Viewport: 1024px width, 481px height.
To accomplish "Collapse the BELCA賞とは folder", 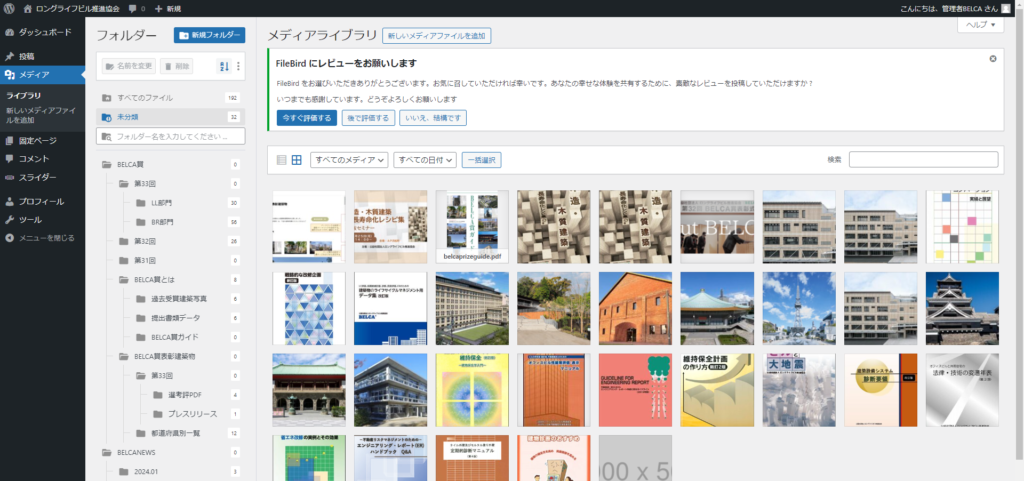I will tap(123, 280).
